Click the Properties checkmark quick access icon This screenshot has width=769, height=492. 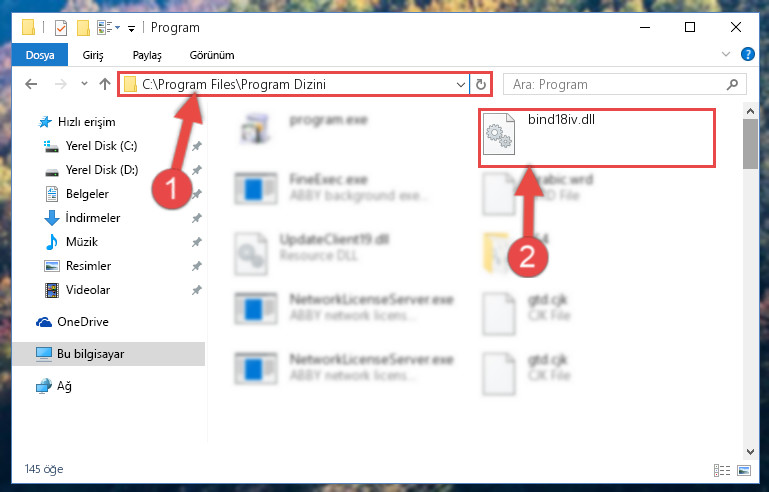(x=61, y=28)
